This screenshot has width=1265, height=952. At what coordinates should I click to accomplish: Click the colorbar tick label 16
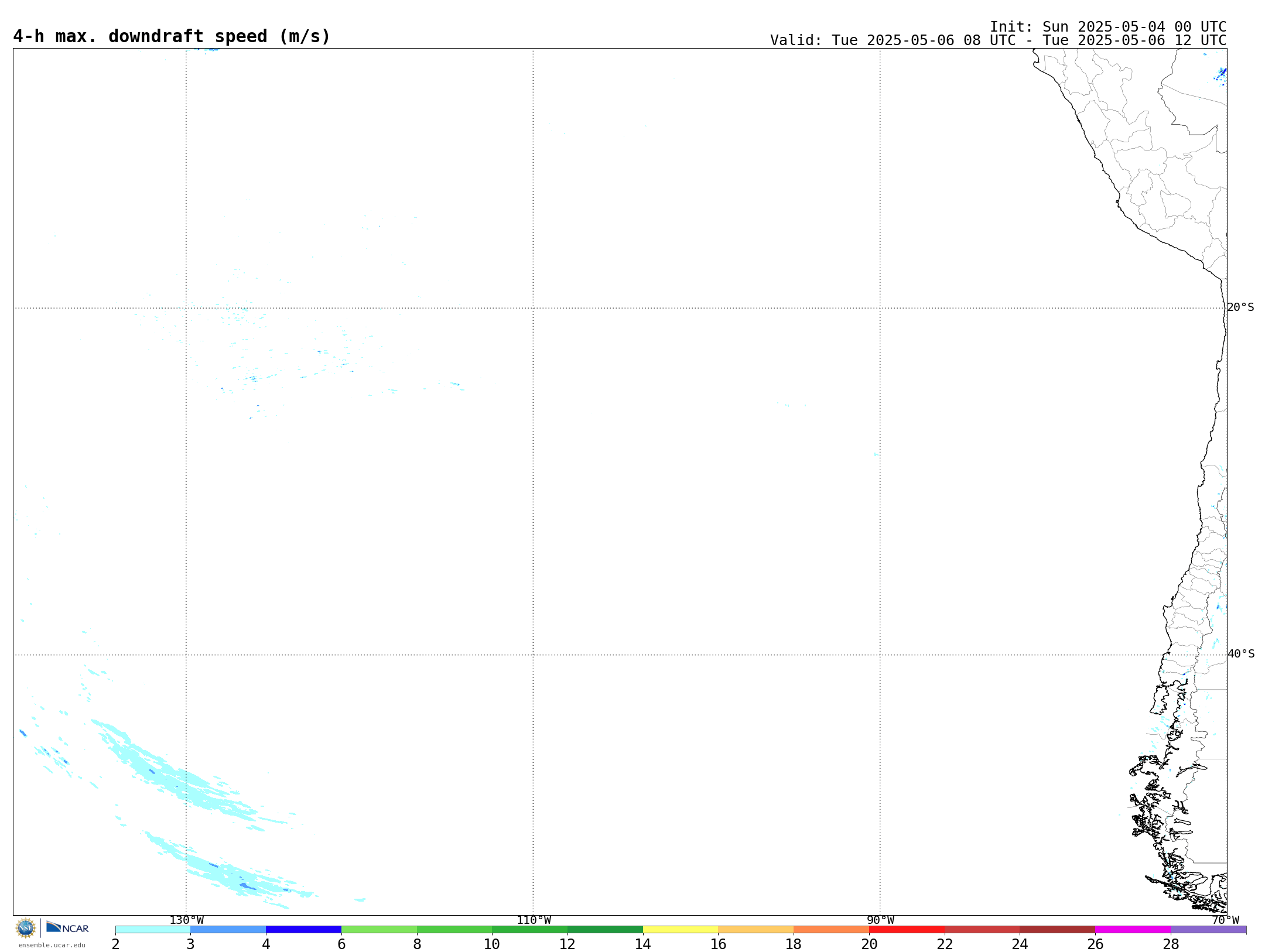click(x=719, y=944)
